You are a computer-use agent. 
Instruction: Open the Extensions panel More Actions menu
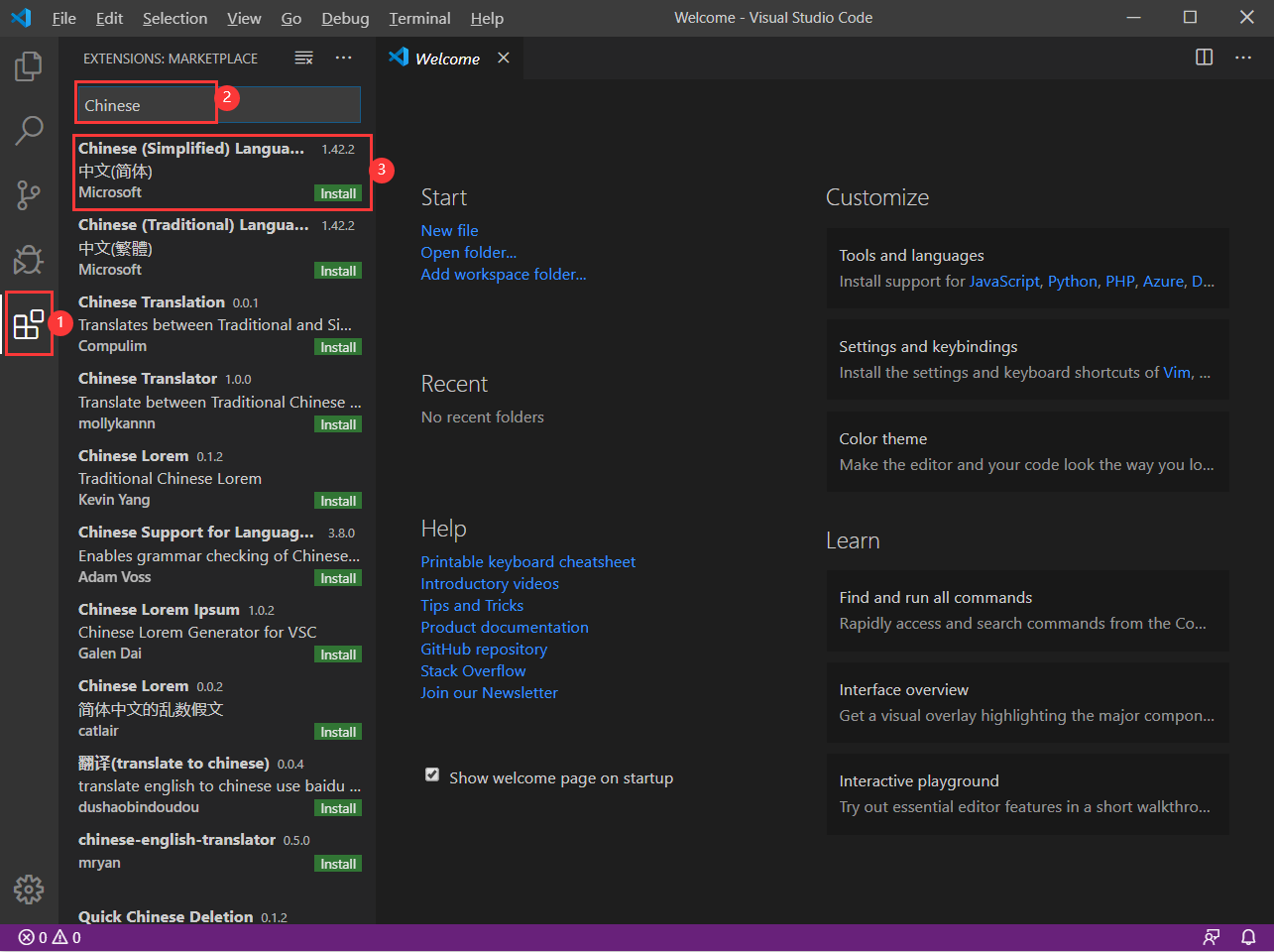coord(343,58)
